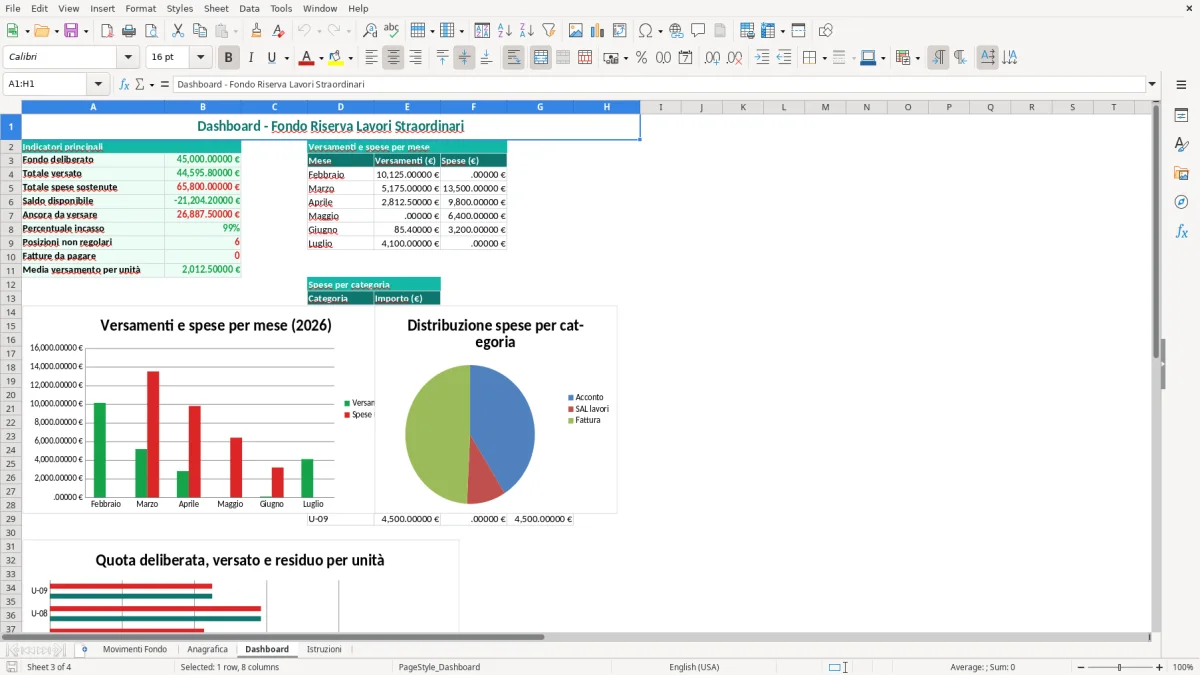Expand the formula bar

tap(1152, 84)
